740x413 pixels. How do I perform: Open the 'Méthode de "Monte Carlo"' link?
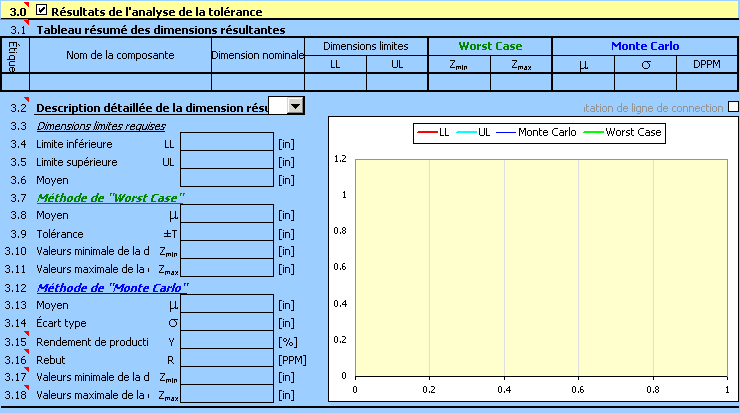click(x=112, y=288)
